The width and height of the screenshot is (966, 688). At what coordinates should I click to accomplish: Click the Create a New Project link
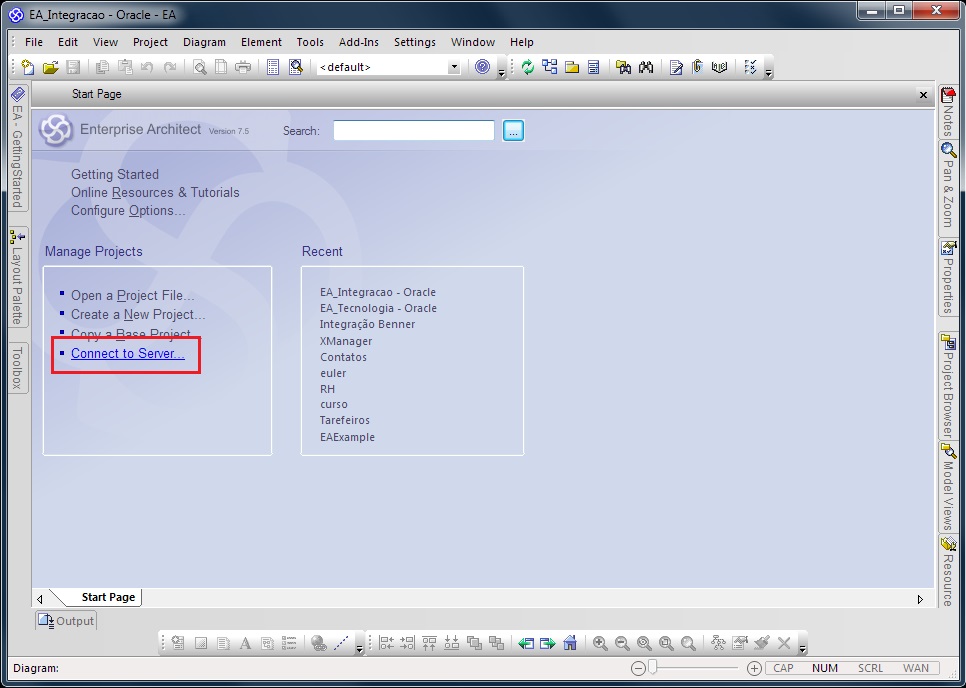tap(138, 315)
